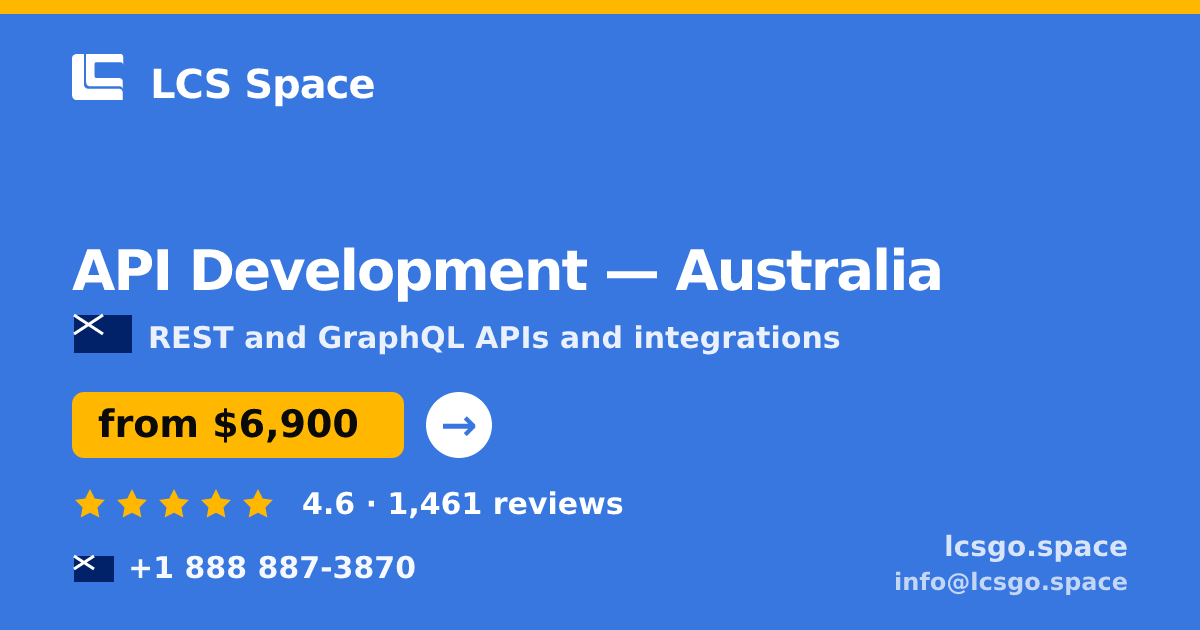The image size is (1200, 630).
Task: Click the fifth rating star
Action: 258,503
